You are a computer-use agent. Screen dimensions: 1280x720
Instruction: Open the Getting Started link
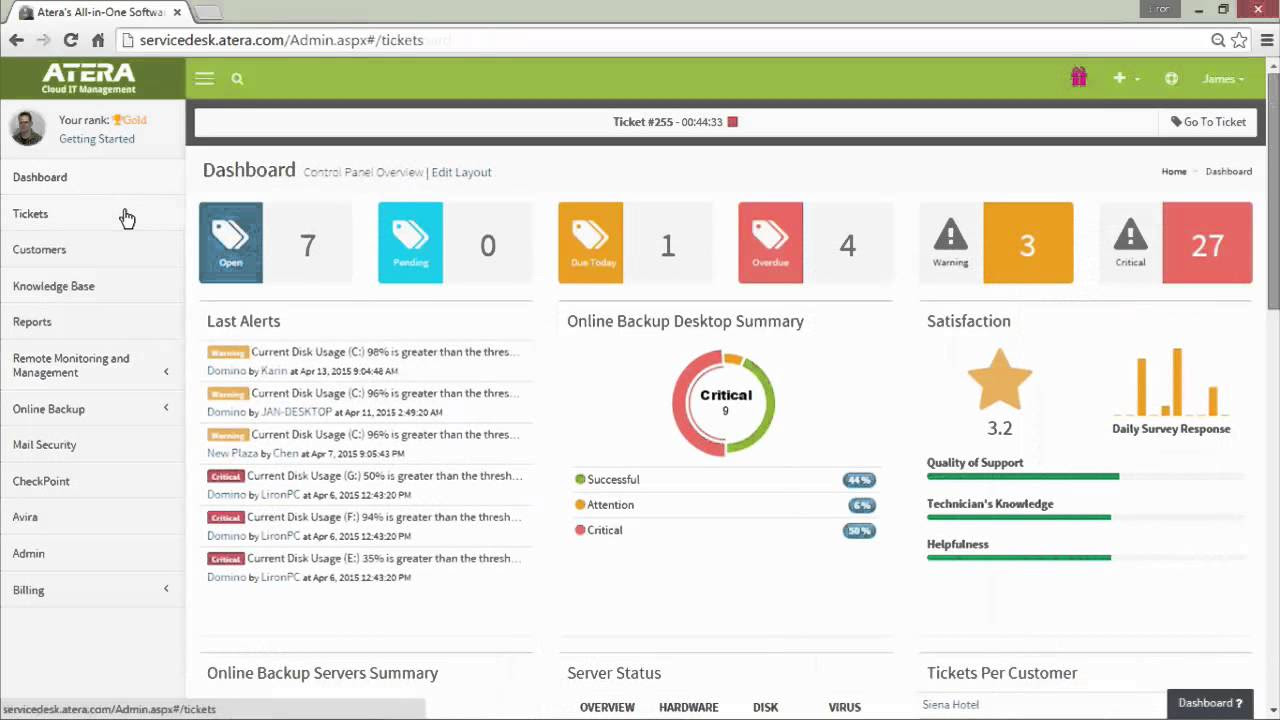coord(97,139)
